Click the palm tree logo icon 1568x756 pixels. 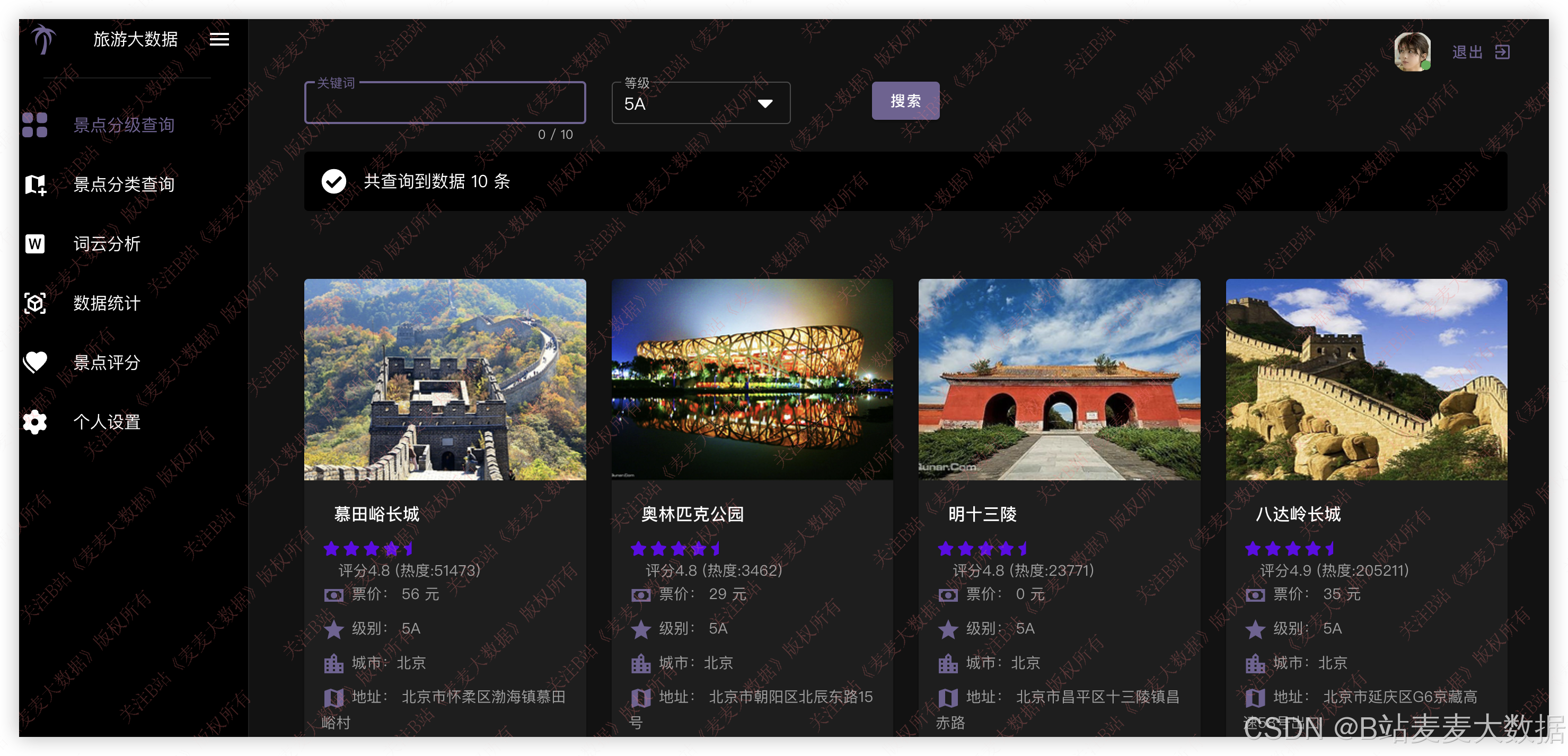(x=43, y=39)
